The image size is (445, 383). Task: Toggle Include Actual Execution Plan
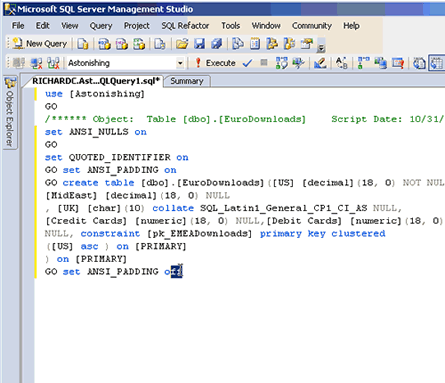point(363,63)
